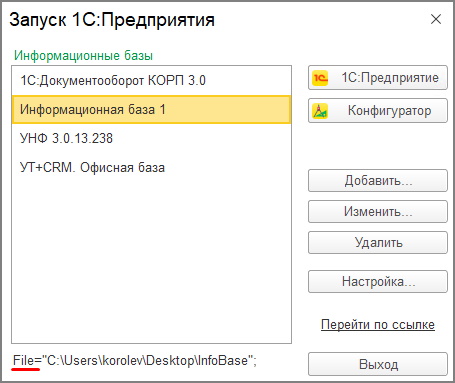Close the 1C launcher window
Screen dimensions: 455x383
click(436, 19)
